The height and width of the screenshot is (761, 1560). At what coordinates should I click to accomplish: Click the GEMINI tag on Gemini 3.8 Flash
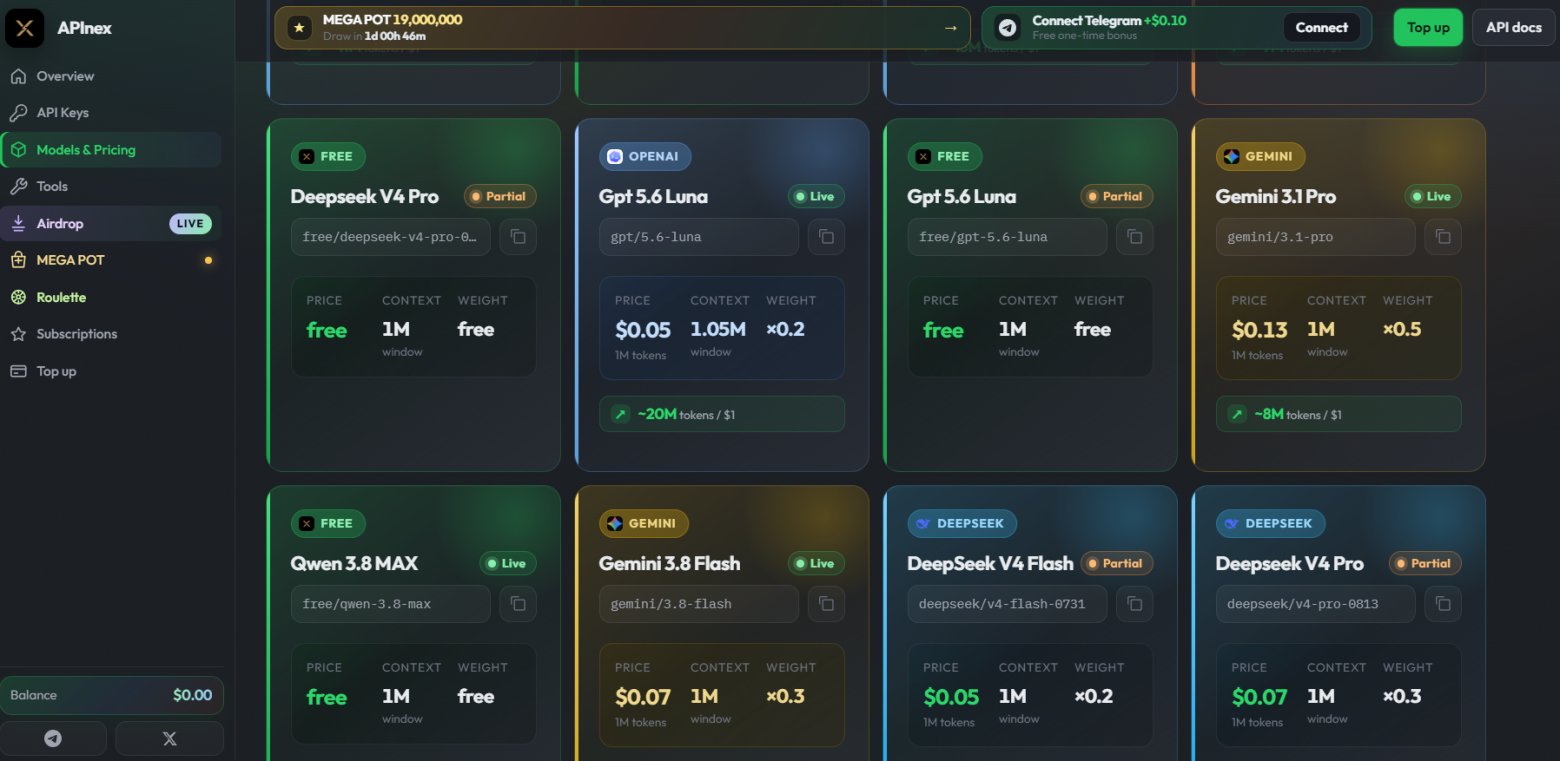(x=644, y=523)
